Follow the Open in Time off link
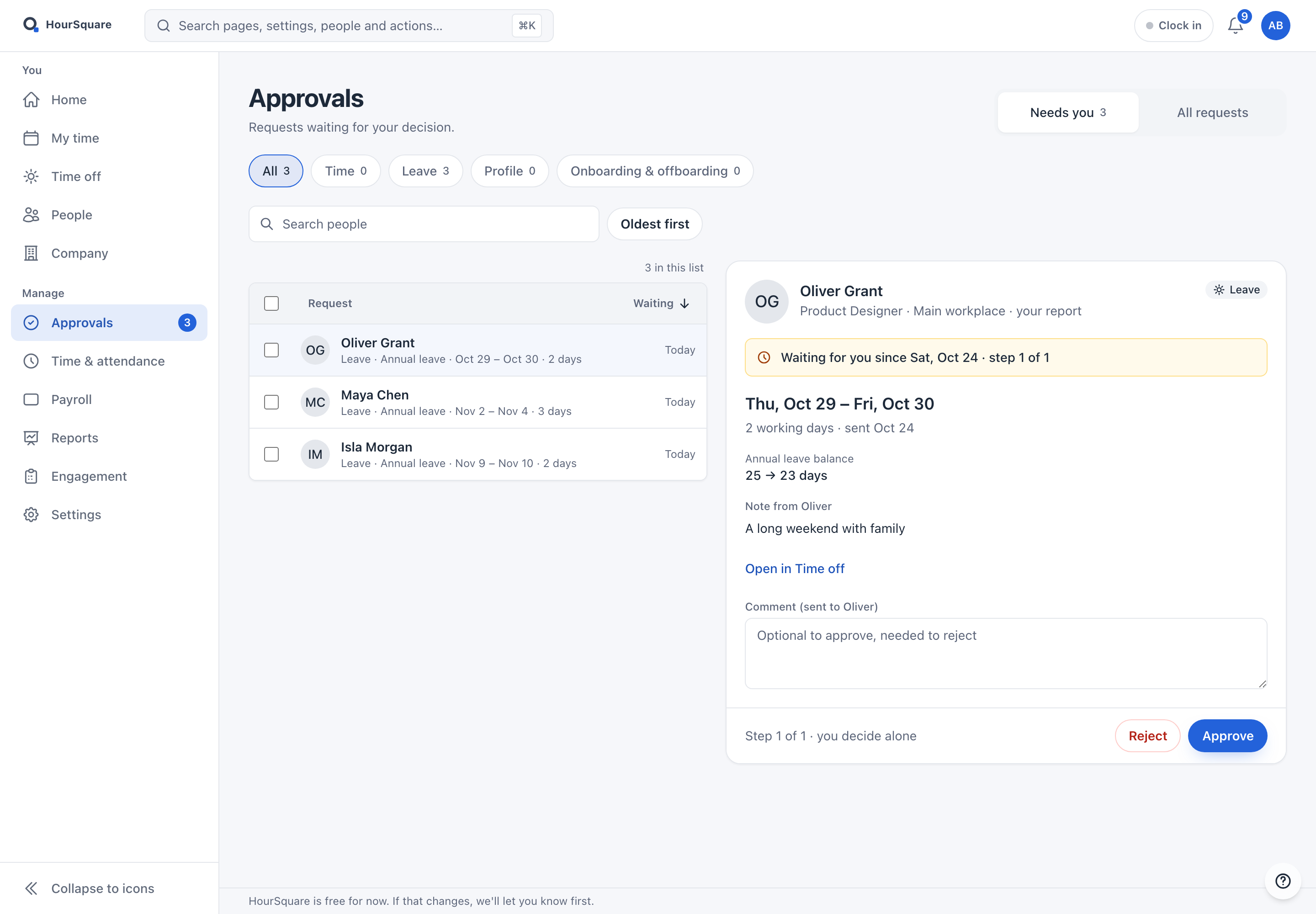Viewport: 1316px width, 914px height. tap(794, 569)
